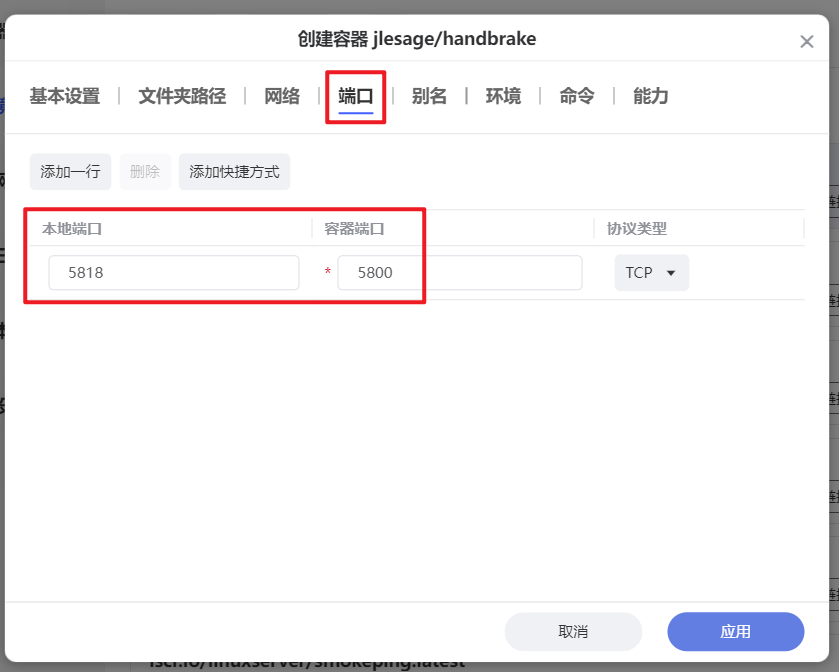Click the 添加一行 button
839x672 pixels.
pyautogui.click(x=70, y=172)
